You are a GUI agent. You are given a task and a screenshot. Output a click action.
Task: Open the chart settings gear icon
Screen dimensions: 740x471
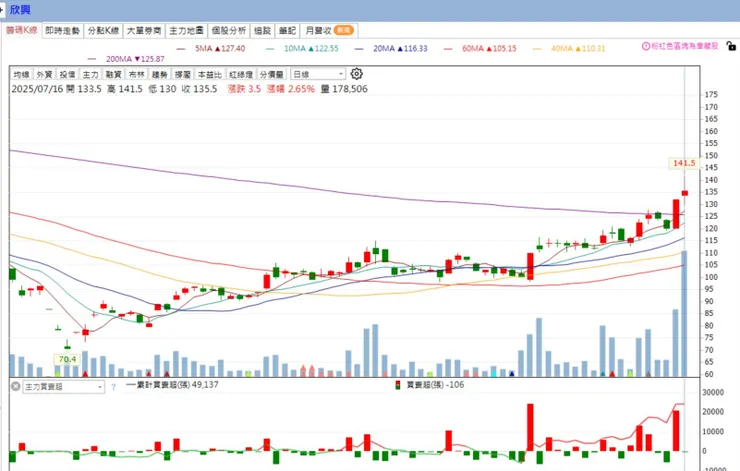tap(357, 74)
